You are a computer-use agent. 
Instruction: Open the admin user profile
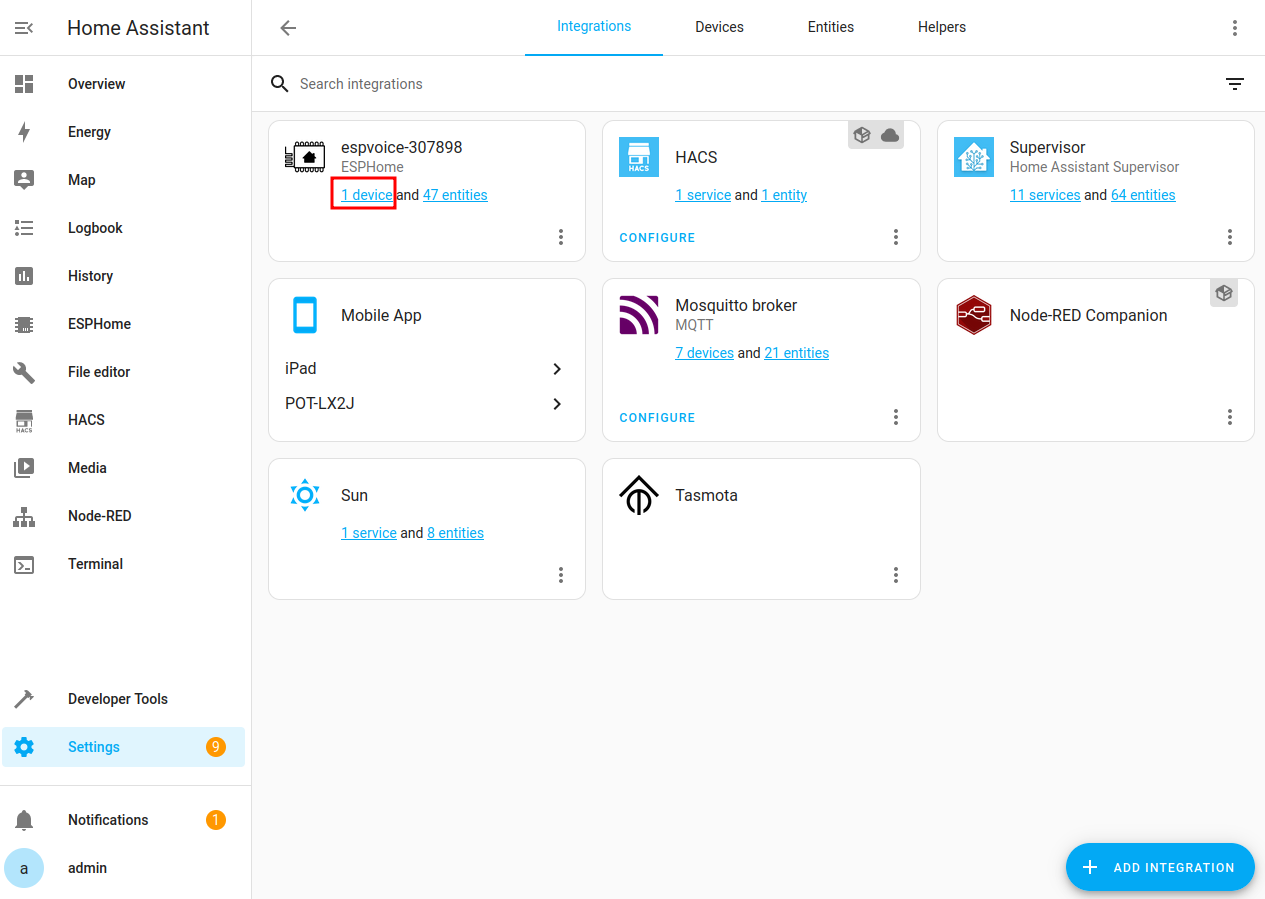[x=123, y=868]
